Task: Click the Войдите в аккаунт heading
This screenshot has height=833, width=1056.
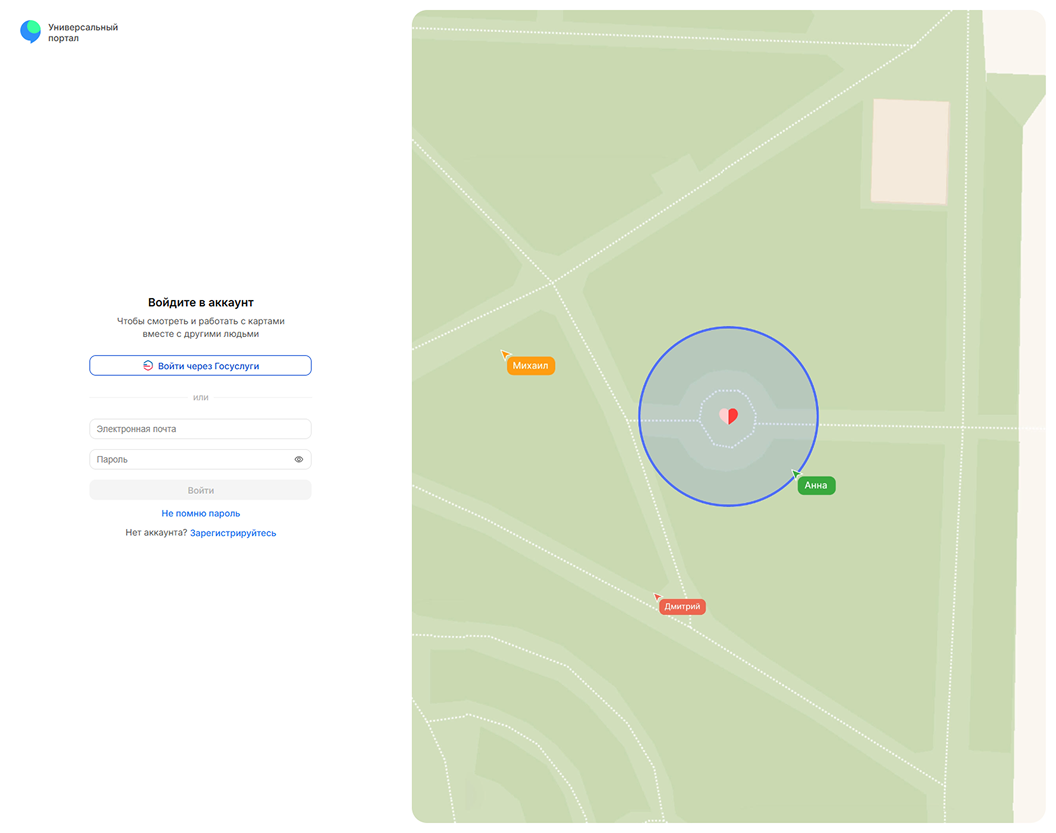Action: coord(200,302)
